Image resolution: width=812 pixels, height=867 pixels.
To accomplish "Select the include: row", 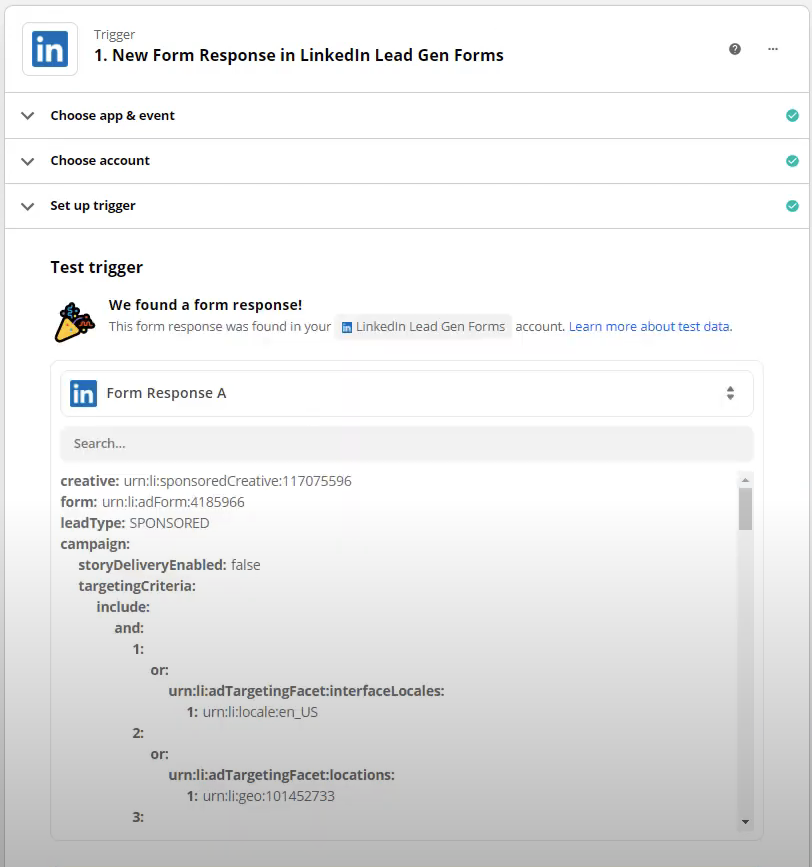I will pyautogui.click(x=123, y=607).
